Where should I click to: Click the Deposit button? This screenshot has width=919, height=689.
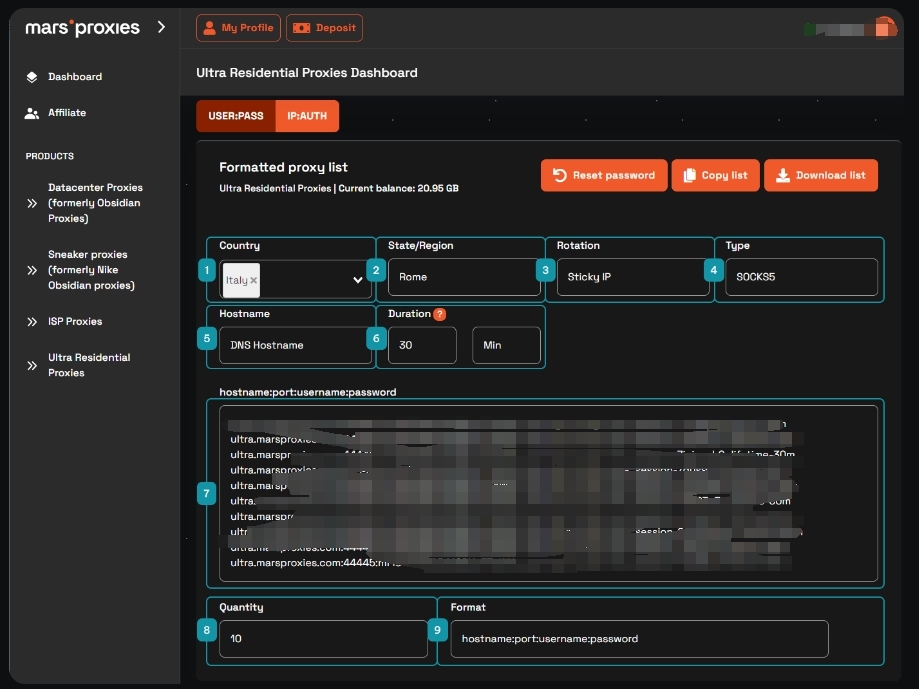coord(324,28)
